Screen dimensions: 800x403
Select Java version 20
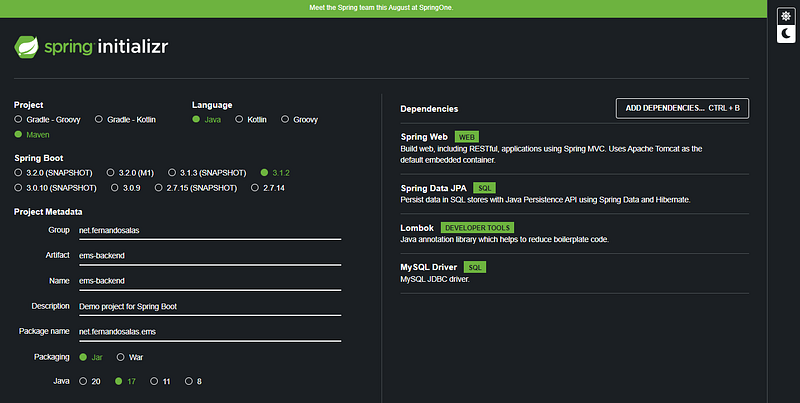click(x=90, y=381)
